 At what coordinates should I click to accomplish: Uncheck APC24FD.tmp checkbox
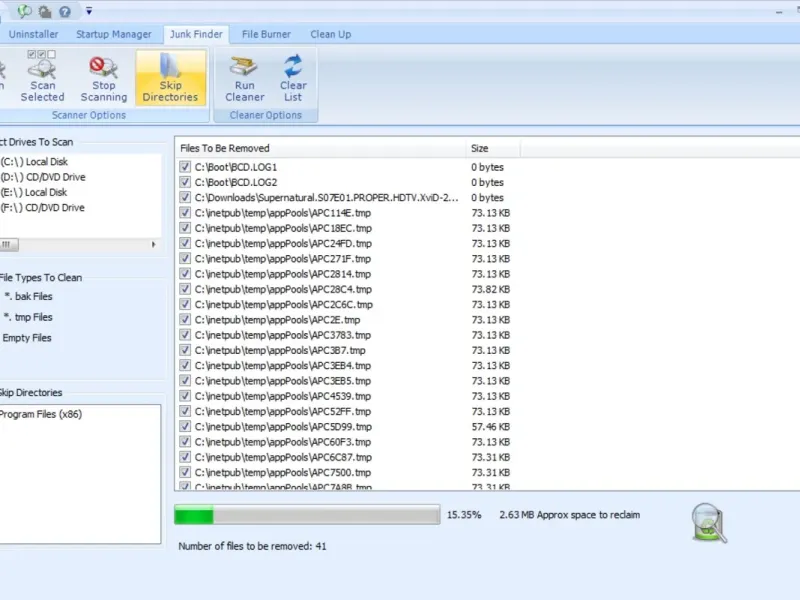[x=185, y=243]
